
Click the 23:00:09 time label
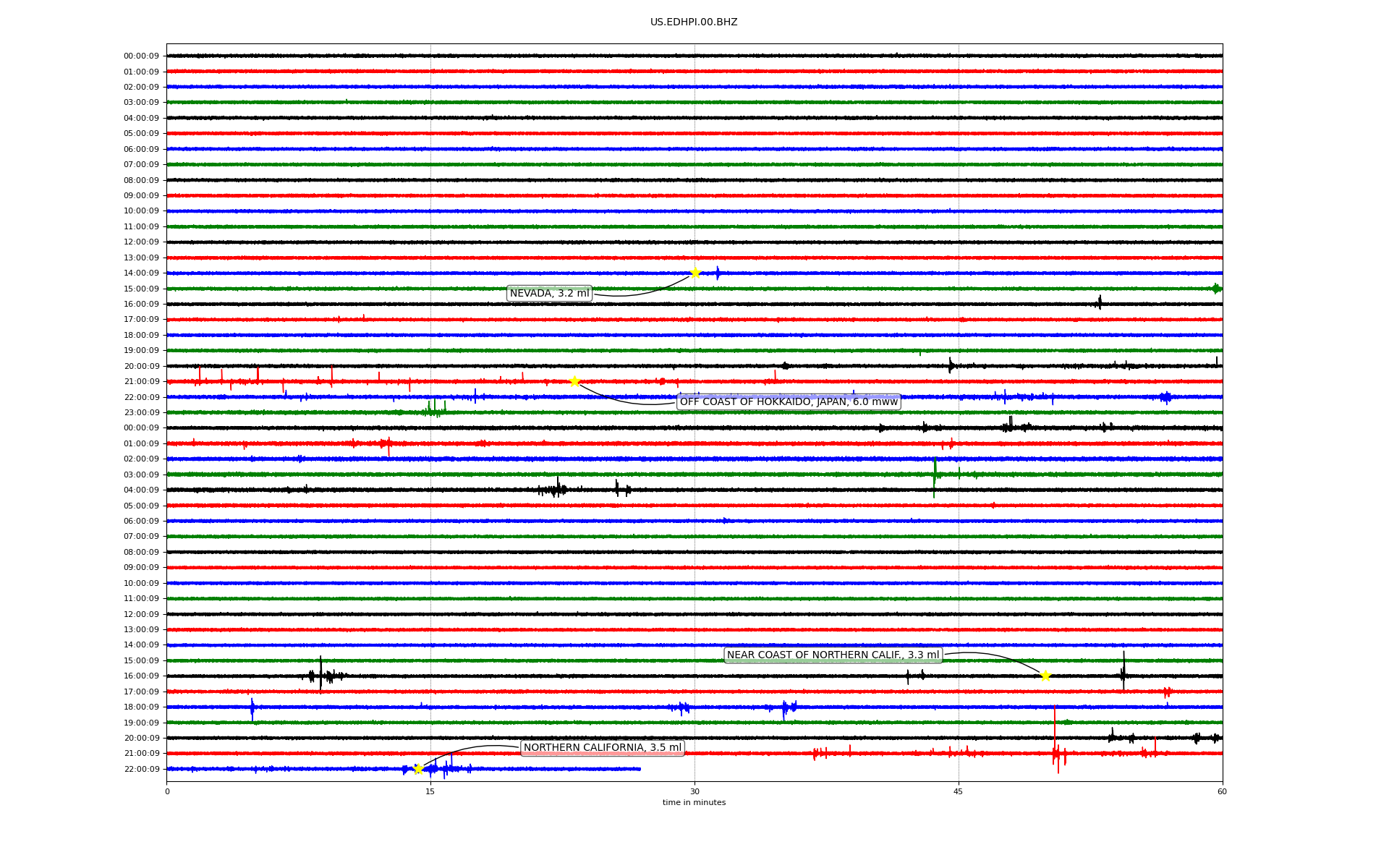coord(141,412)
